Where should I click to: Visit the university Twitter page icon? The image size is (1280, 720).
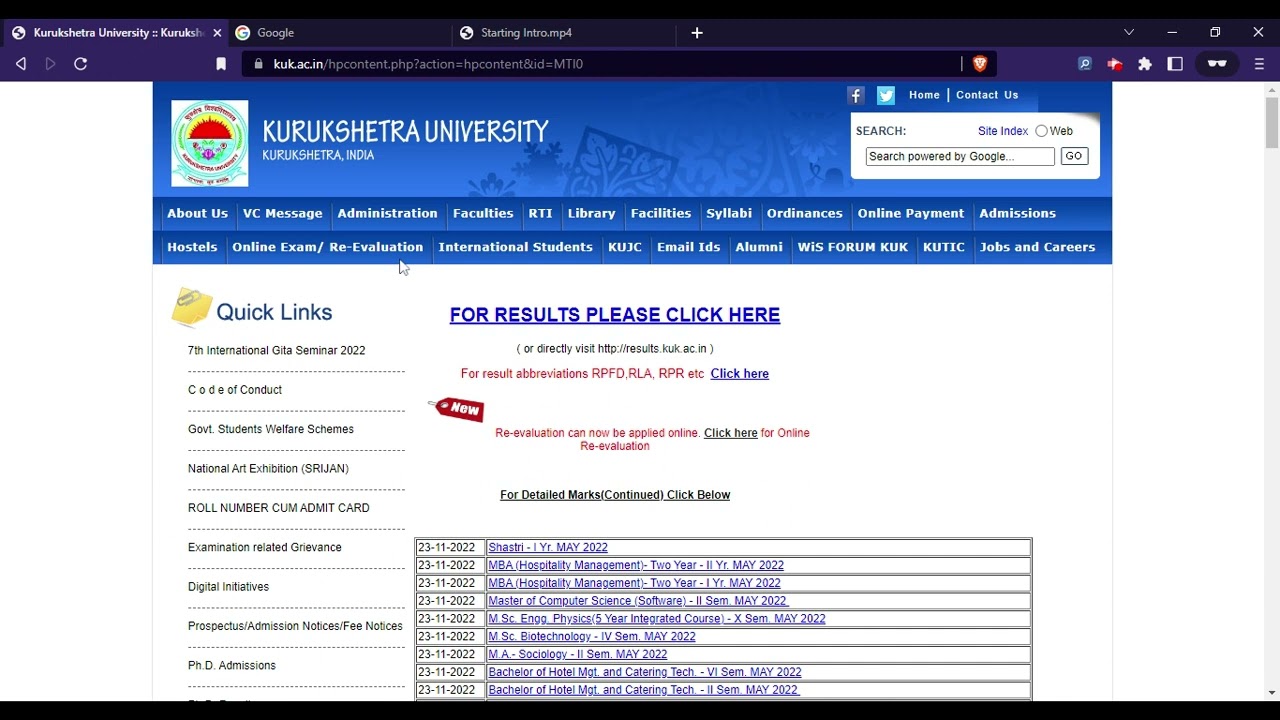(x=886, y=95)
